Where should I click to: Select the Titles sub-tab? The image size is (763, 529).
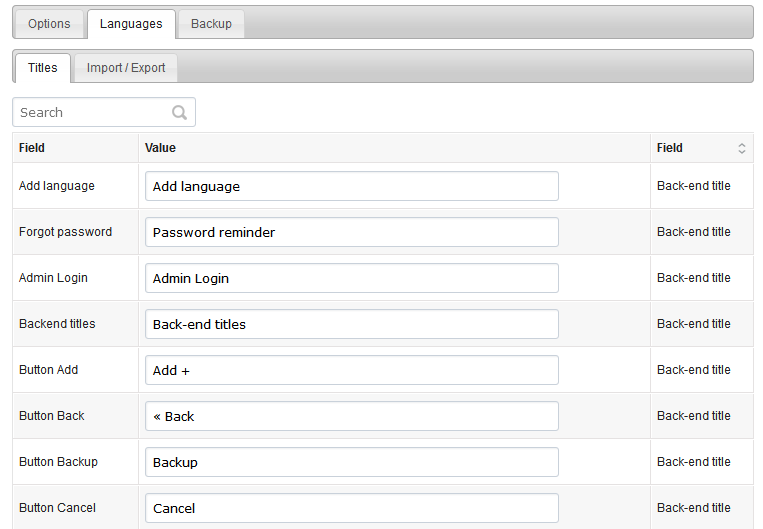[x=43, y=68]
